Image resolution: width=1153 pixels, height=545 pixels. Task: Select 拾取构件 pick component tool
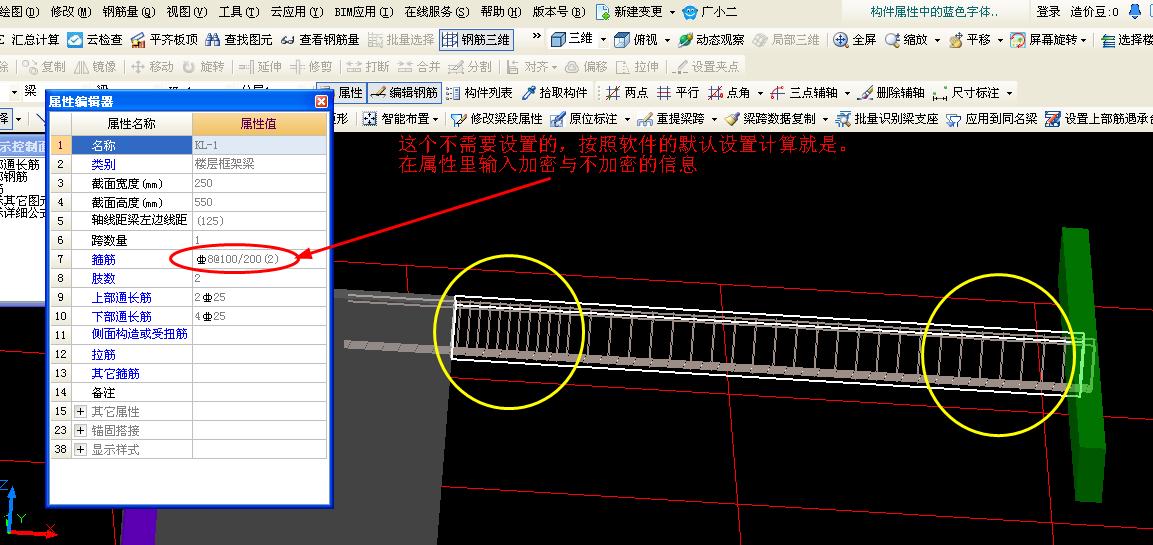[554, 93]
